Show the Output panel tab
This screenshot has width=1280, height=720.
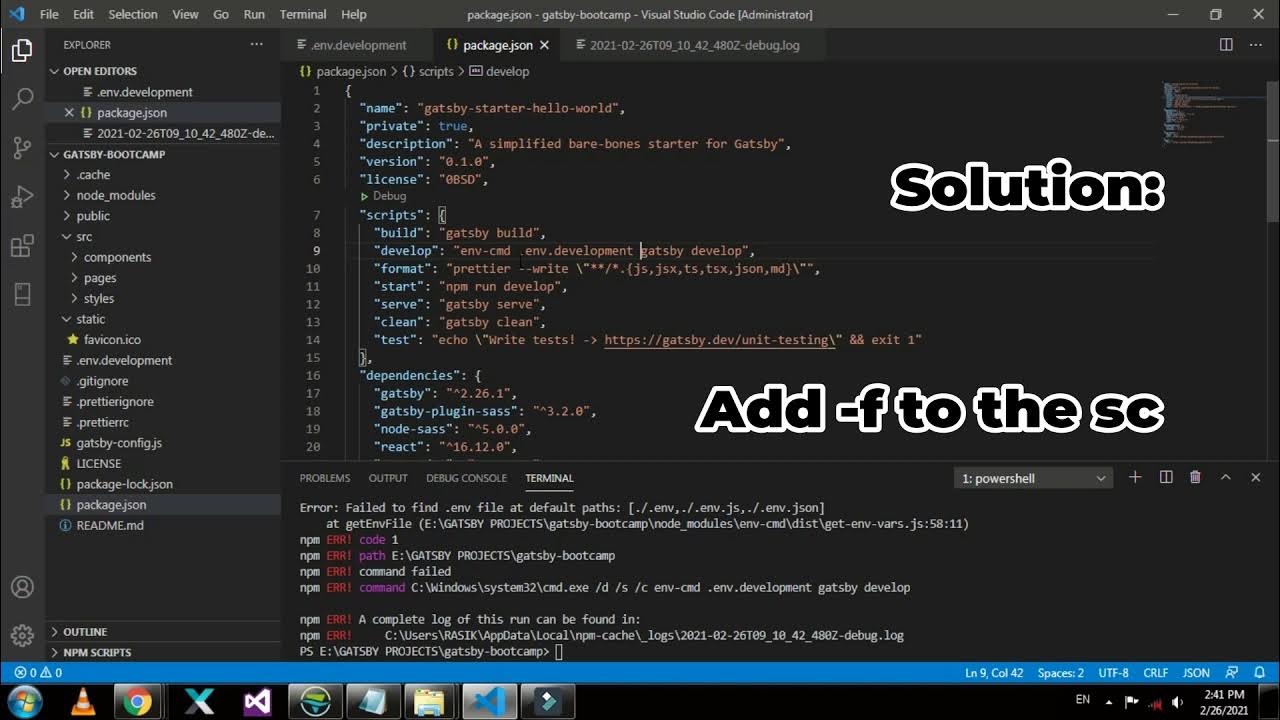tap(388, 478)
